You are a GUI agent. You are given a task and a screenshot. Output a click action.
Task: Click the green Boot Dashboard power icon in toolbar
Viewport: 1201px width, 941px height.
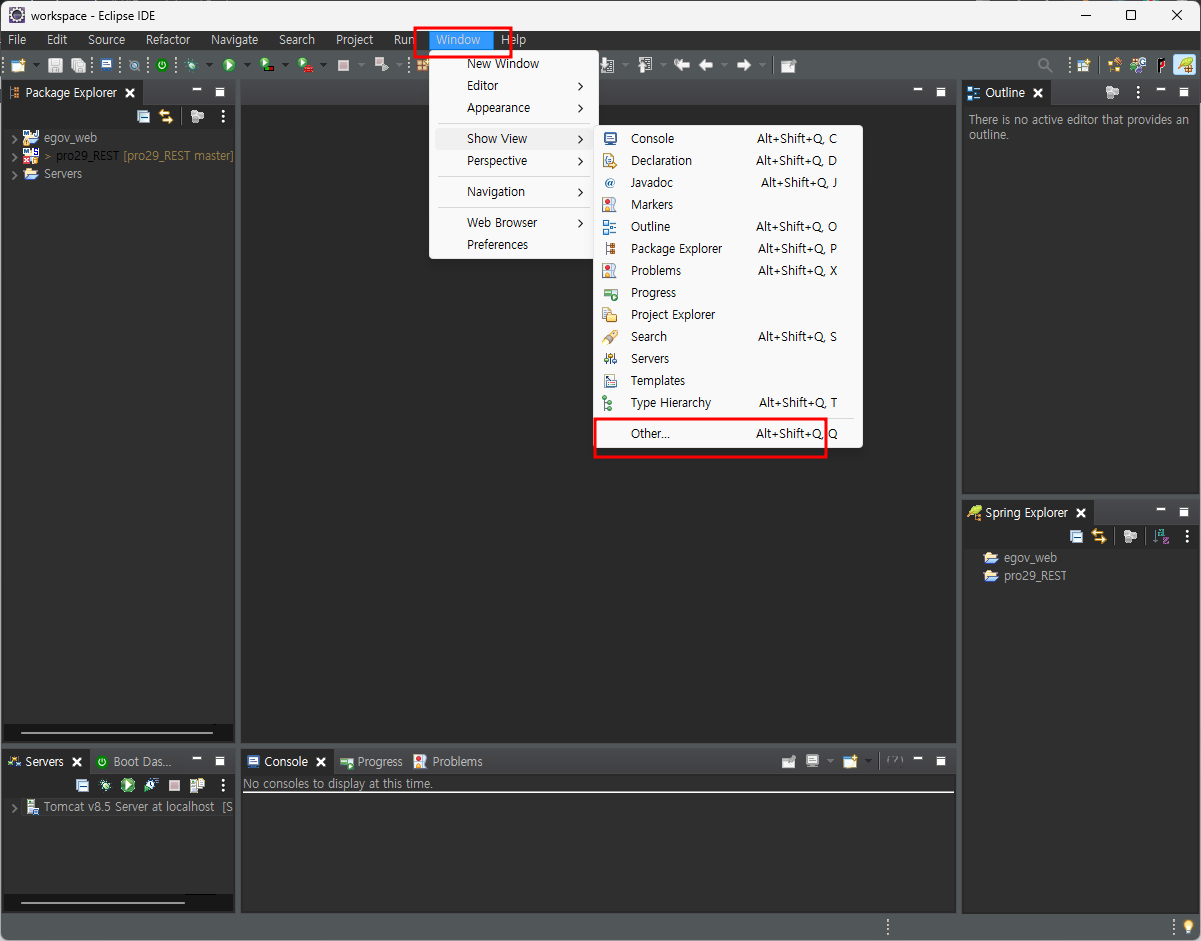click(x=162, y=65)
